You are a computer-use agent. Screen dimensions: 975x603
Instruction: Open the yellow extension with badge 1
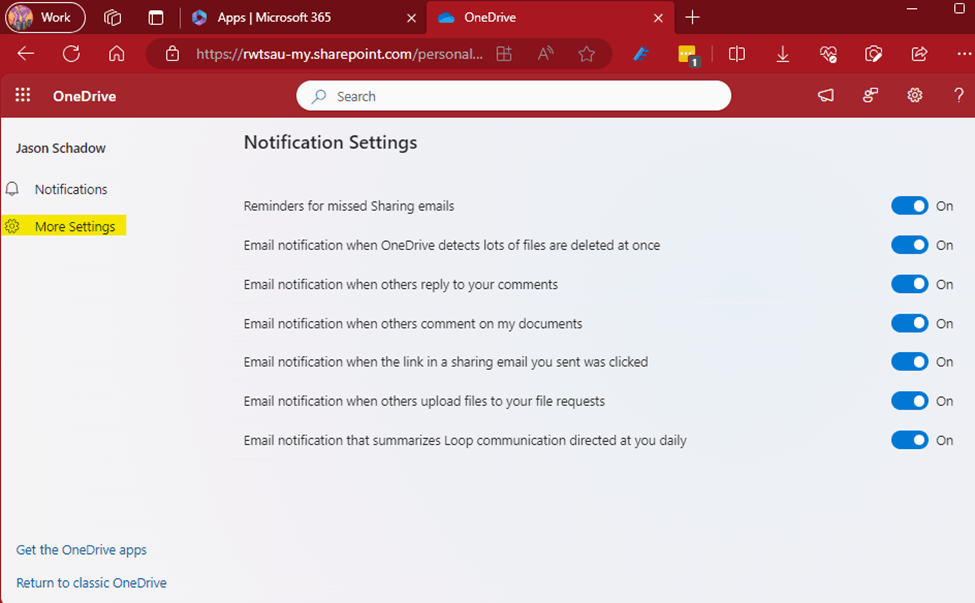688,55
